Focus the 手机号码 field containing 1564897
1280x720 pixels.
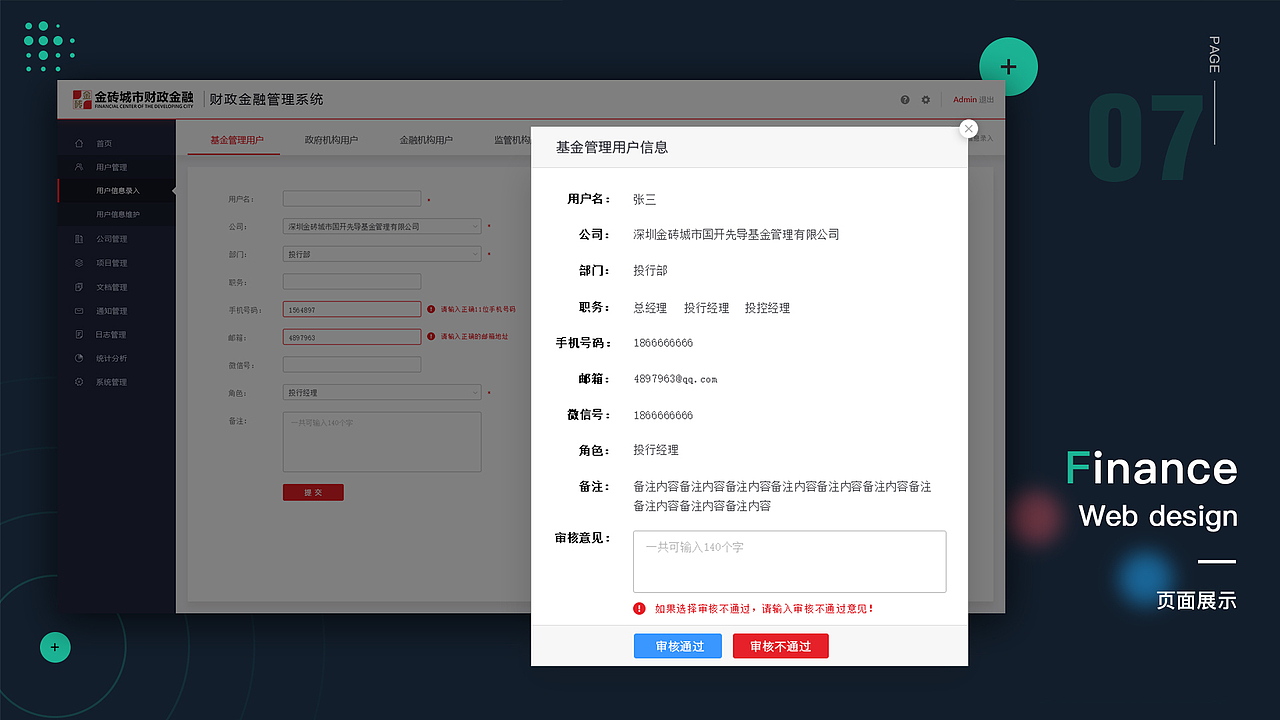[x=352, y=310]
